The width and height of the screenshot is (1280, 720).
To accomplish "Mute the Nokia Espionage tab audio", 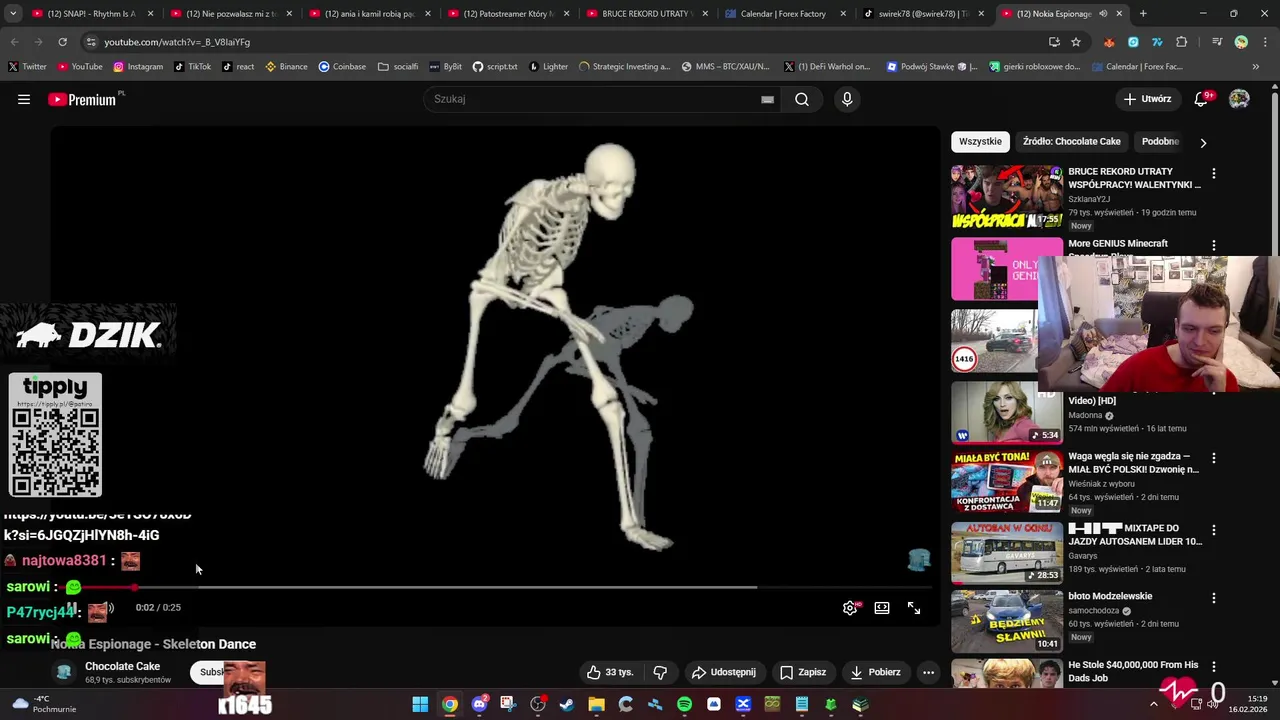I will click(x=1103, y=14).
